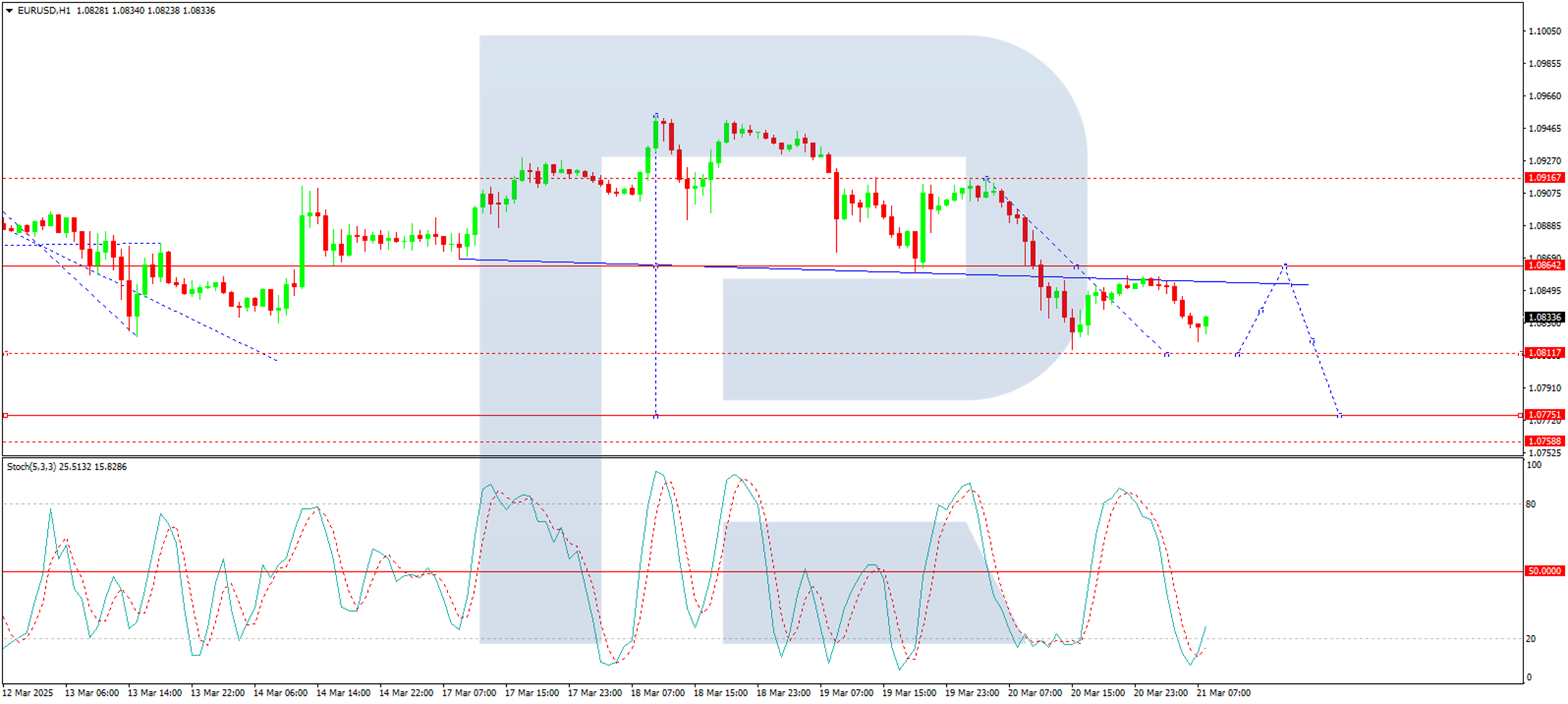Screen dimensions: 1568x704
Task: Click the 50.0000 stochastic level label
Action: (1544, 571)
